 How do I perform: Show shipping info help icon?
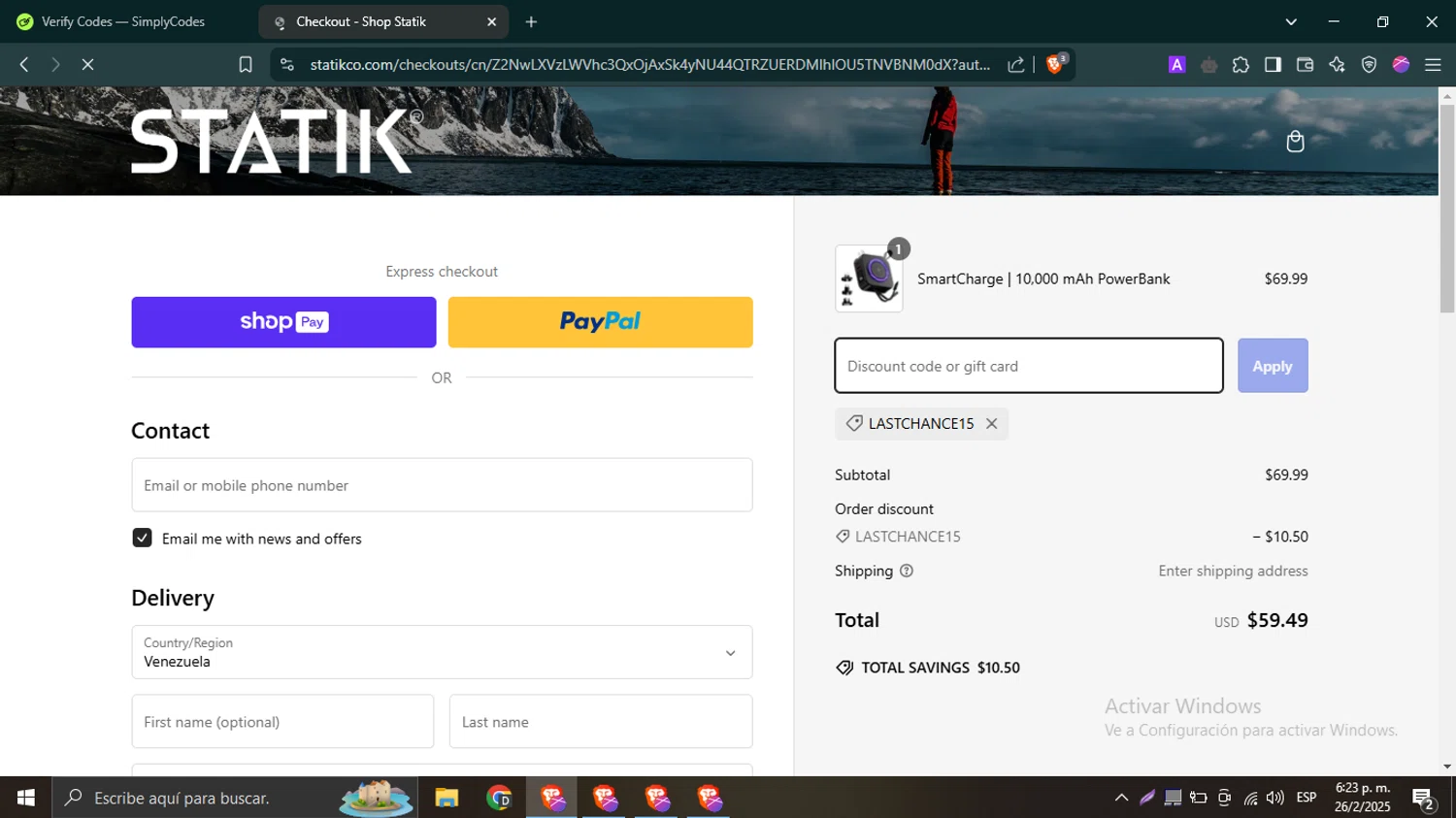[x=907, y=571]
